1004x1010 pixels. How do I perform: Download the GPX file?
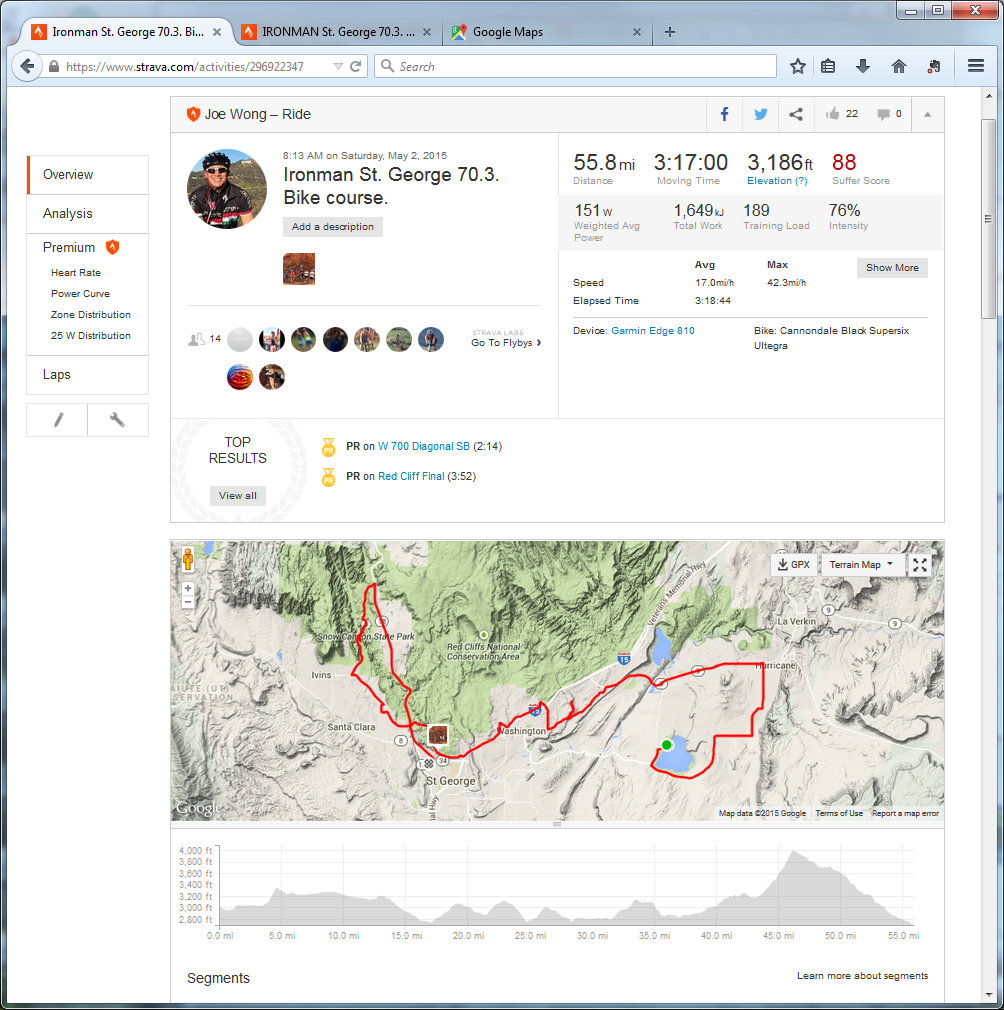click(x=793, y=565)
